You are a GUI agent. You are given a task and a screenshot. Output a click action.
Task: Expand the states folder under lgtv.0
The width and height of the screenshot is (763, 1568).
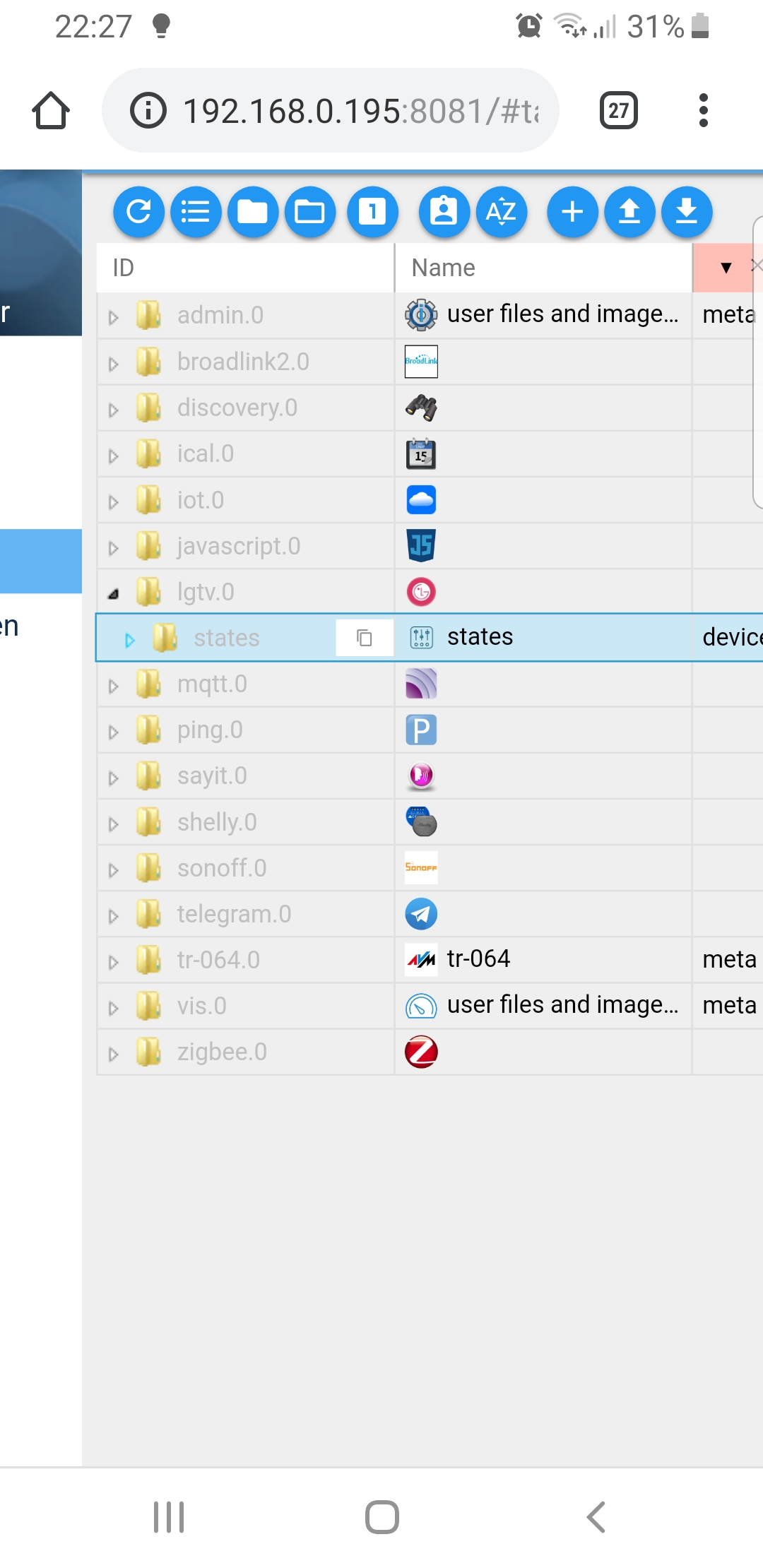[x=129, y=640]
